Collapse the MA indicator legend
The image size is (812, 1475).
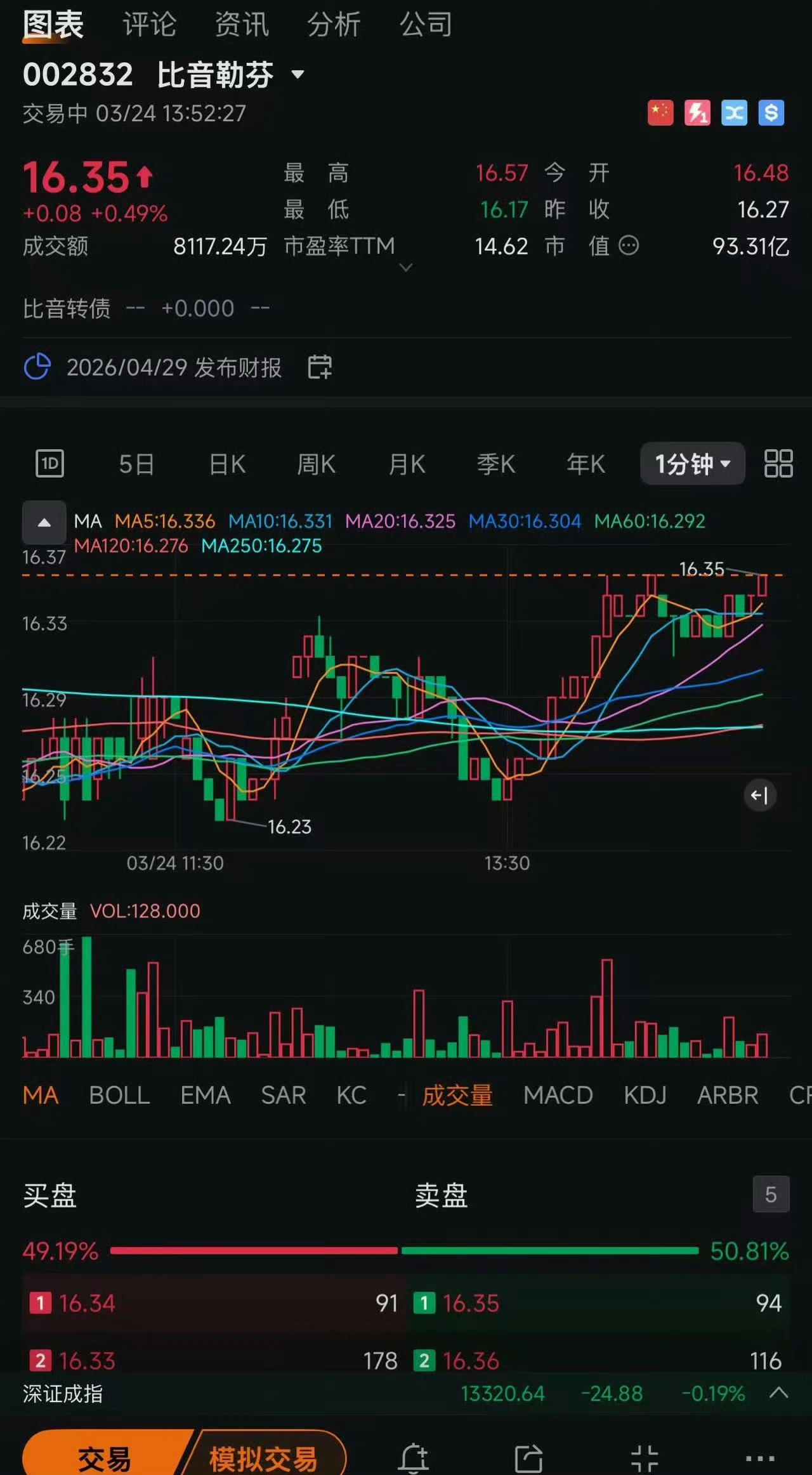click(x=44, y=523)
